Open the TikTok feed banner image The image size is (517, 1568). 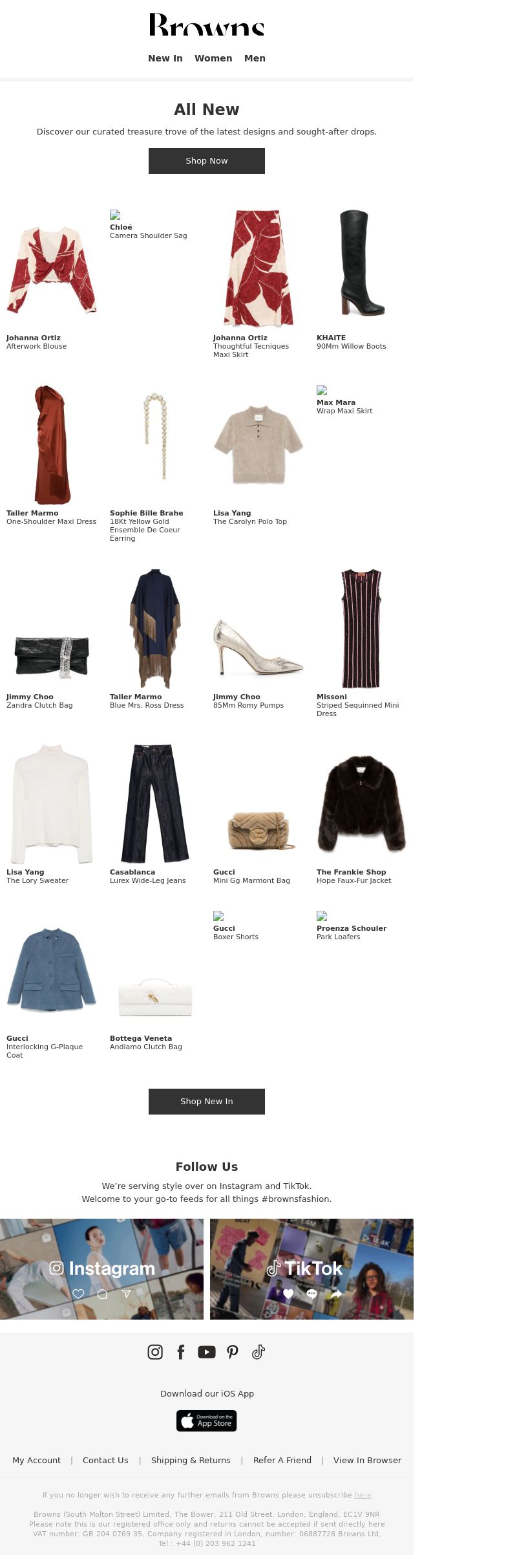[x=311, y=1269]
